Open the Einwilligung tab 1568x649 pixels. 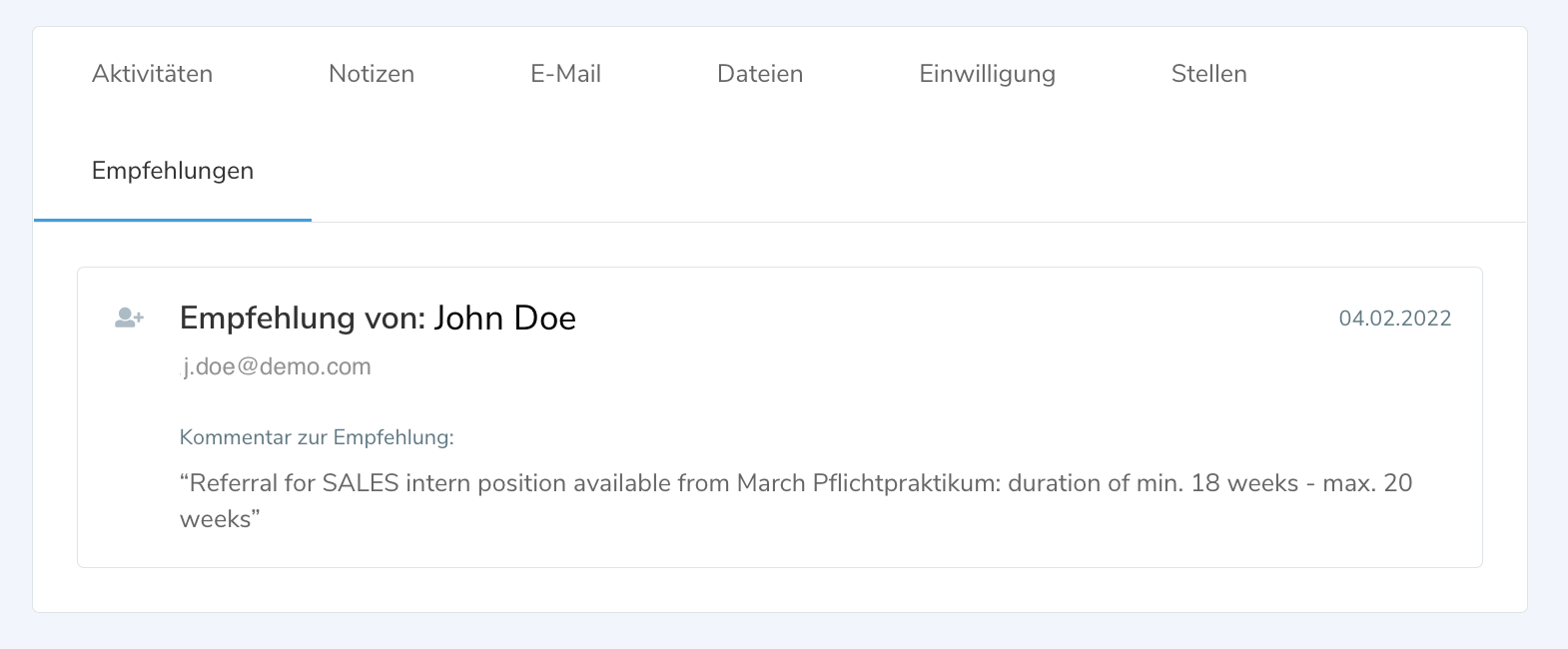pyautogui.click(x=987, y=74)
